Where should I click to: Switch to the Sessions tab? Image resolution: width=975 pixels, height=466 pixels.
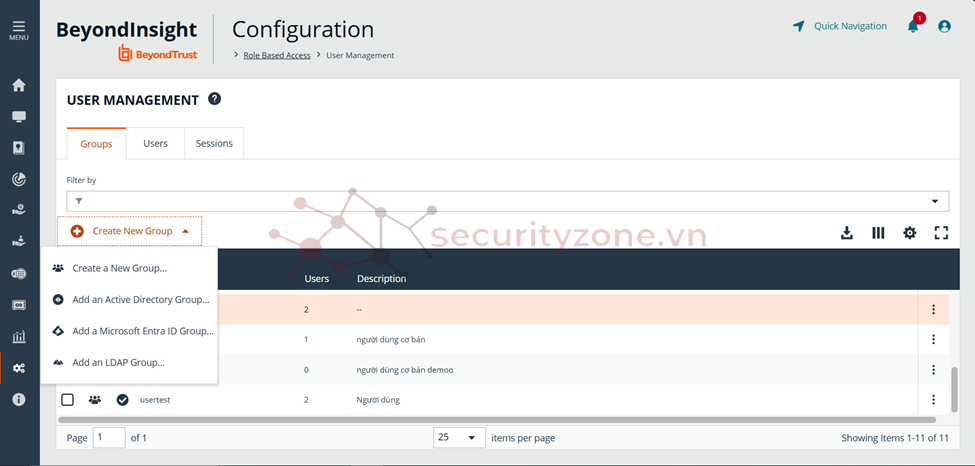(214, 144)
